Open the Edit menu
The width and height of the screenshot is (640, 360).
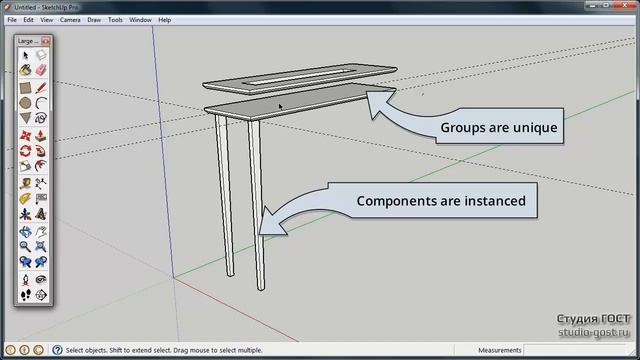[x=28, y=20]
